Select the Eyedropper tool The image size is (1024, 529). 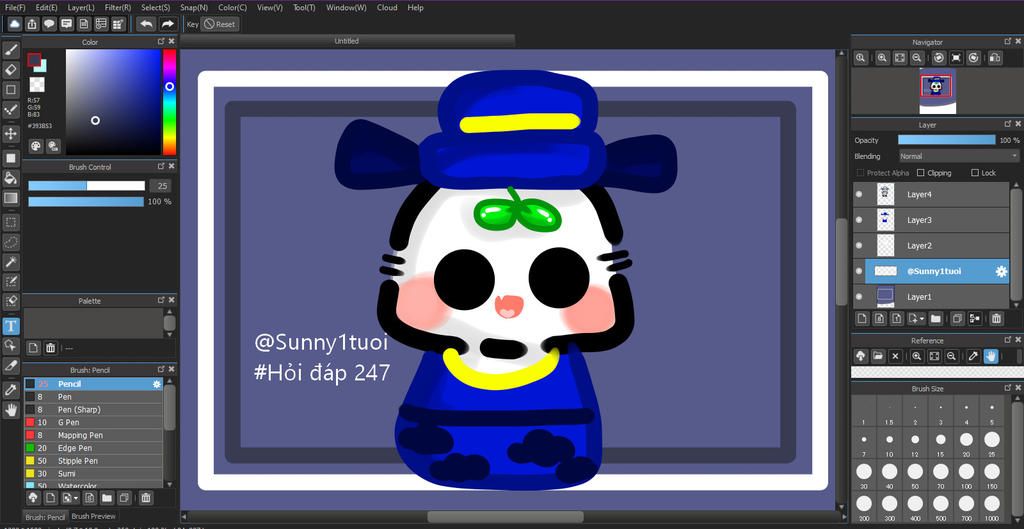tap(10, 390)
